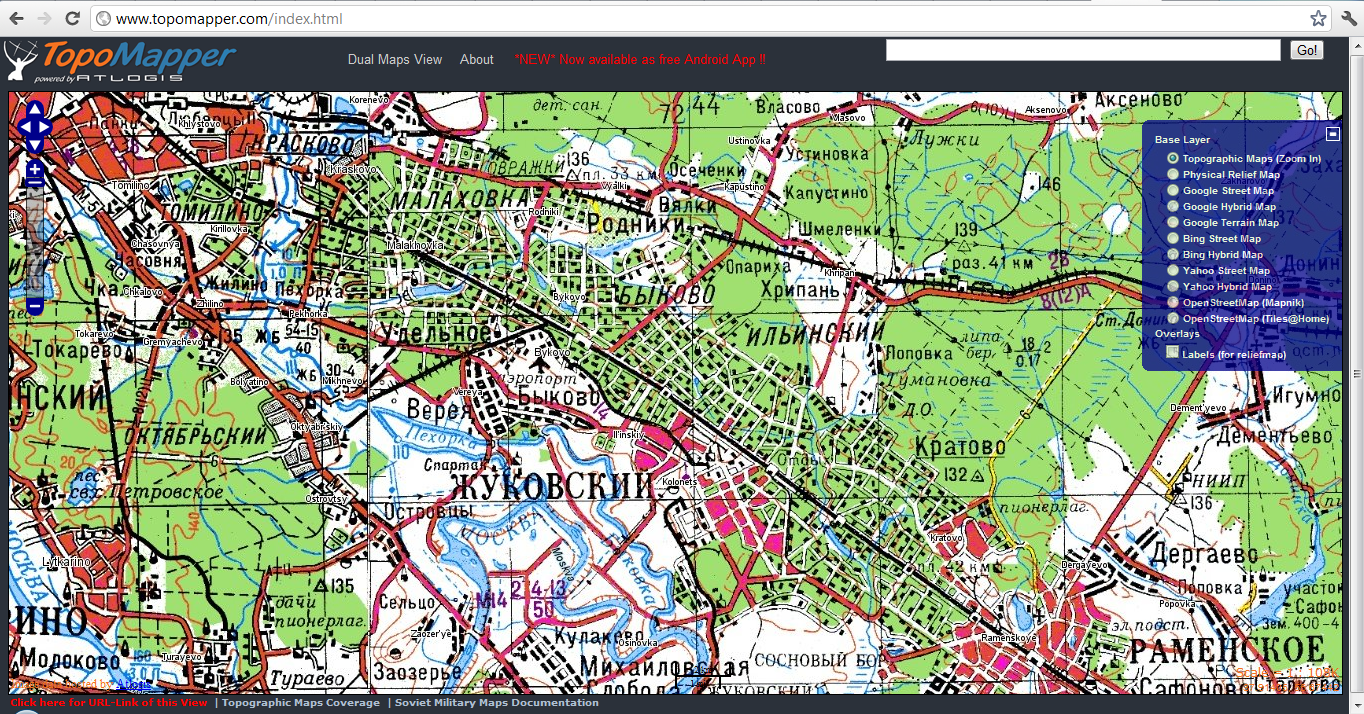The width and height of the screenshot is (1364, 714).
Task: Zoom in using the plus button
Action: click(35, 170)
